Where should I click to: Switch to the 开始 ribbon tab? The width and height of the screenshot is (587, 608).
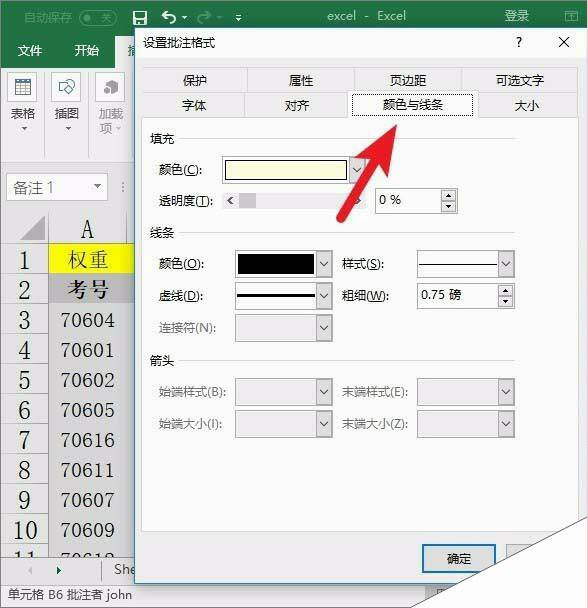coord(86,50)
